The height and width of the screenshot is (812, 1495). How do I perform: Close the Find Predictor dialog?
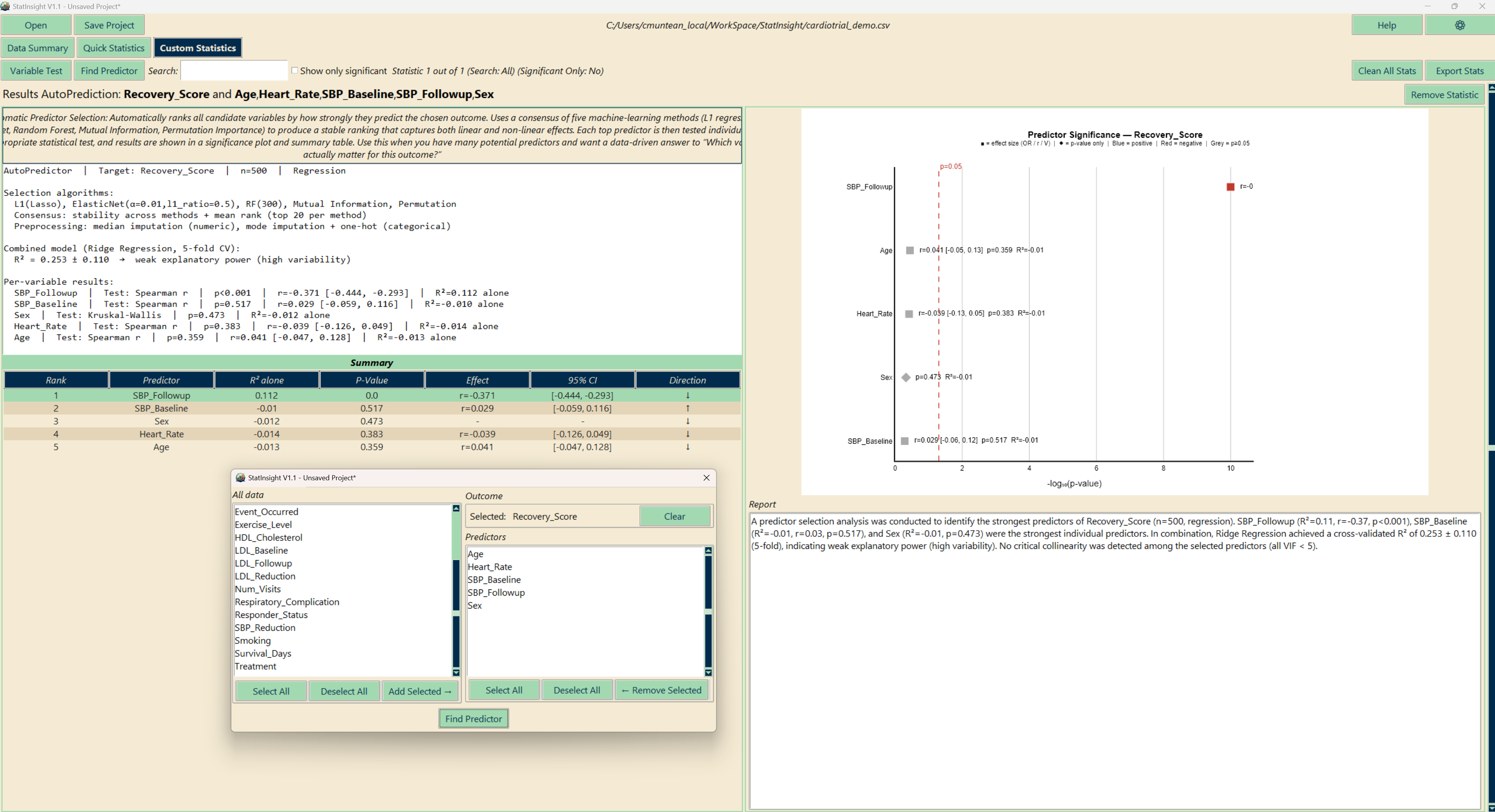pos(706,478)
